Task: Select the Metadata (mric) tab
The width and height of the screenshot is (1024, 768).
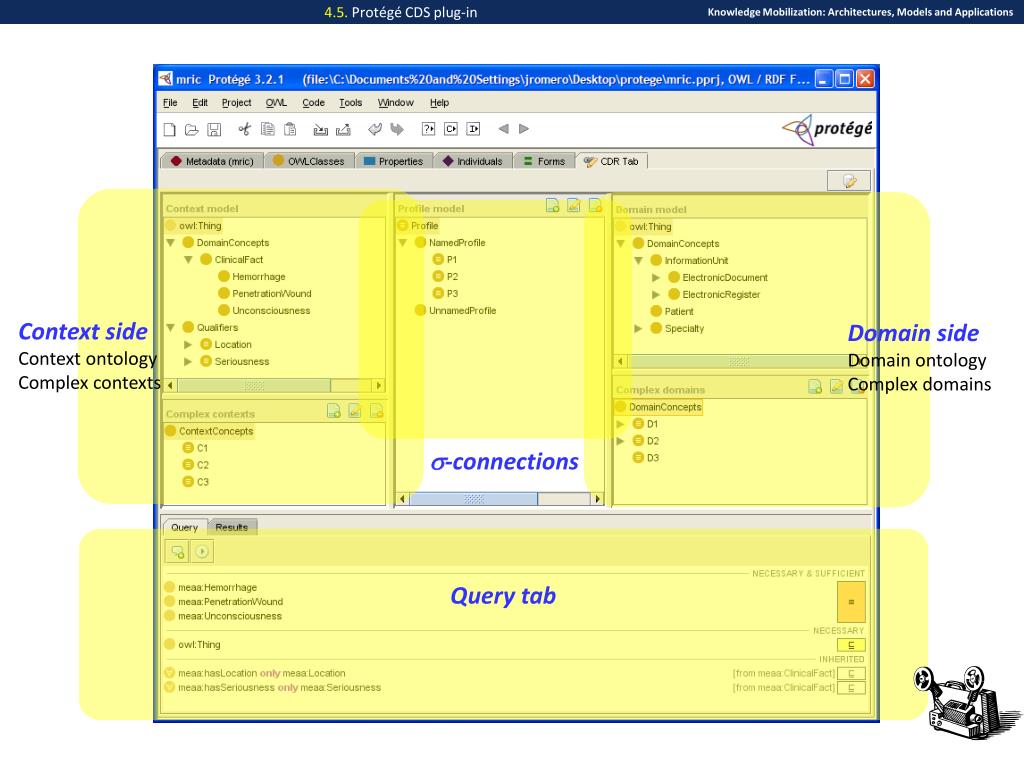Action: [212, 161]
